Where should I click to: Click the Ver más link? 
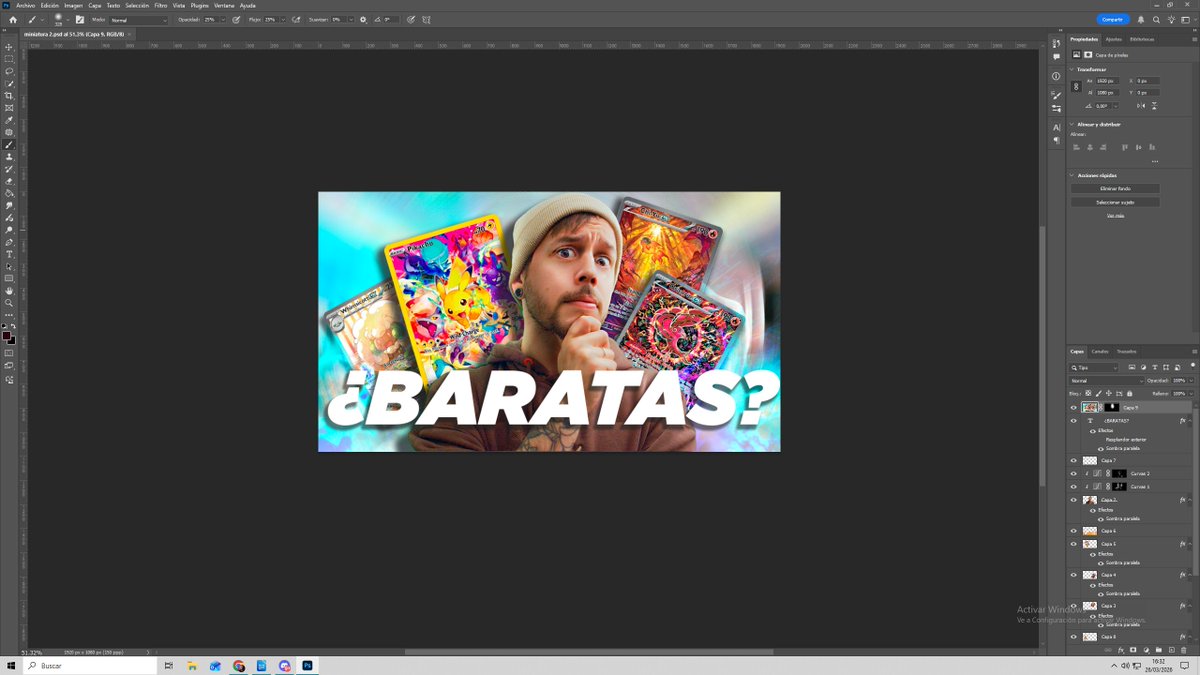tap(1115, 216)
